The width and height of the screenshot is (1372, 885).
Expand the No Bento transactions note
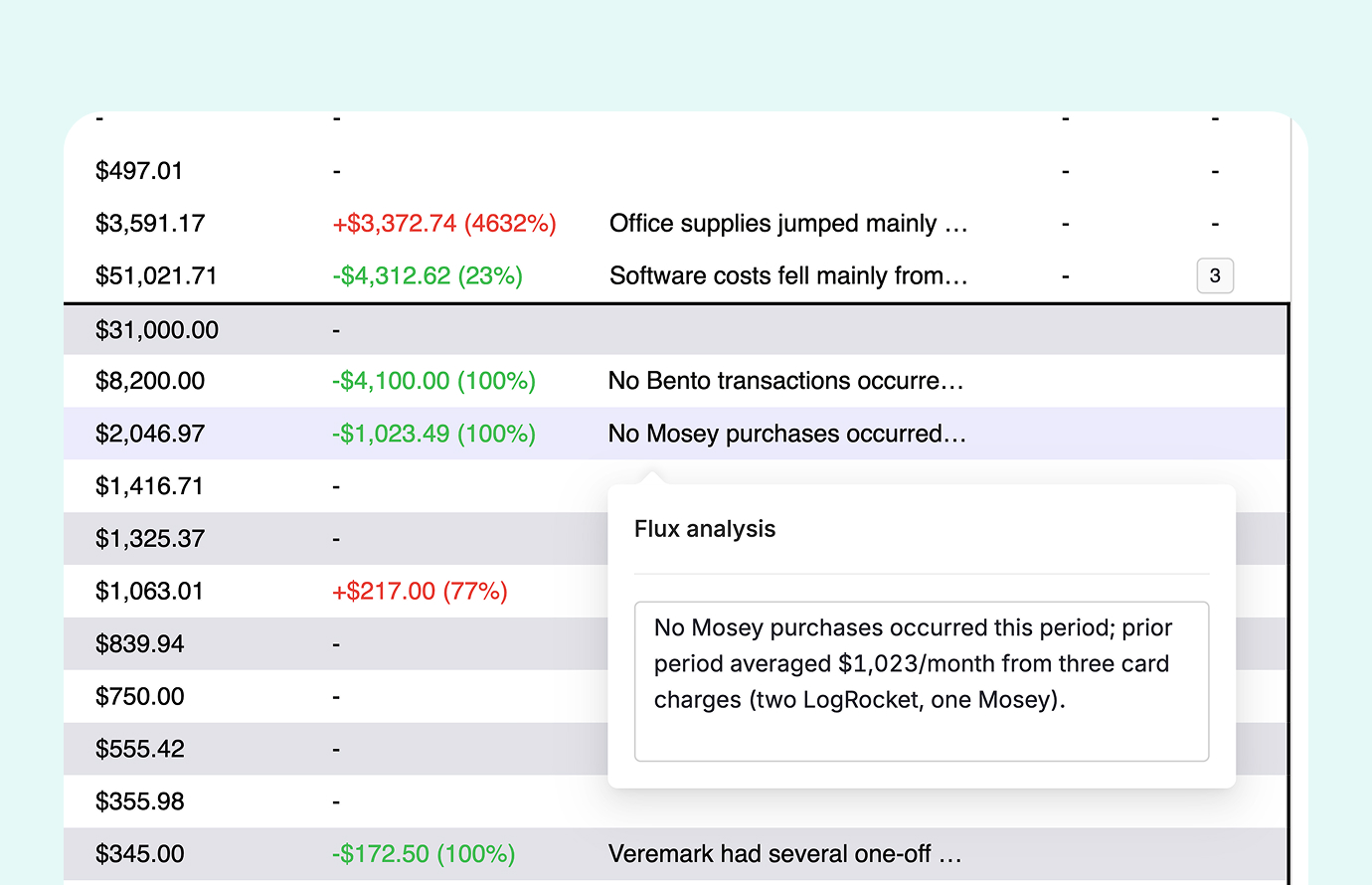(x=785, y=381)
